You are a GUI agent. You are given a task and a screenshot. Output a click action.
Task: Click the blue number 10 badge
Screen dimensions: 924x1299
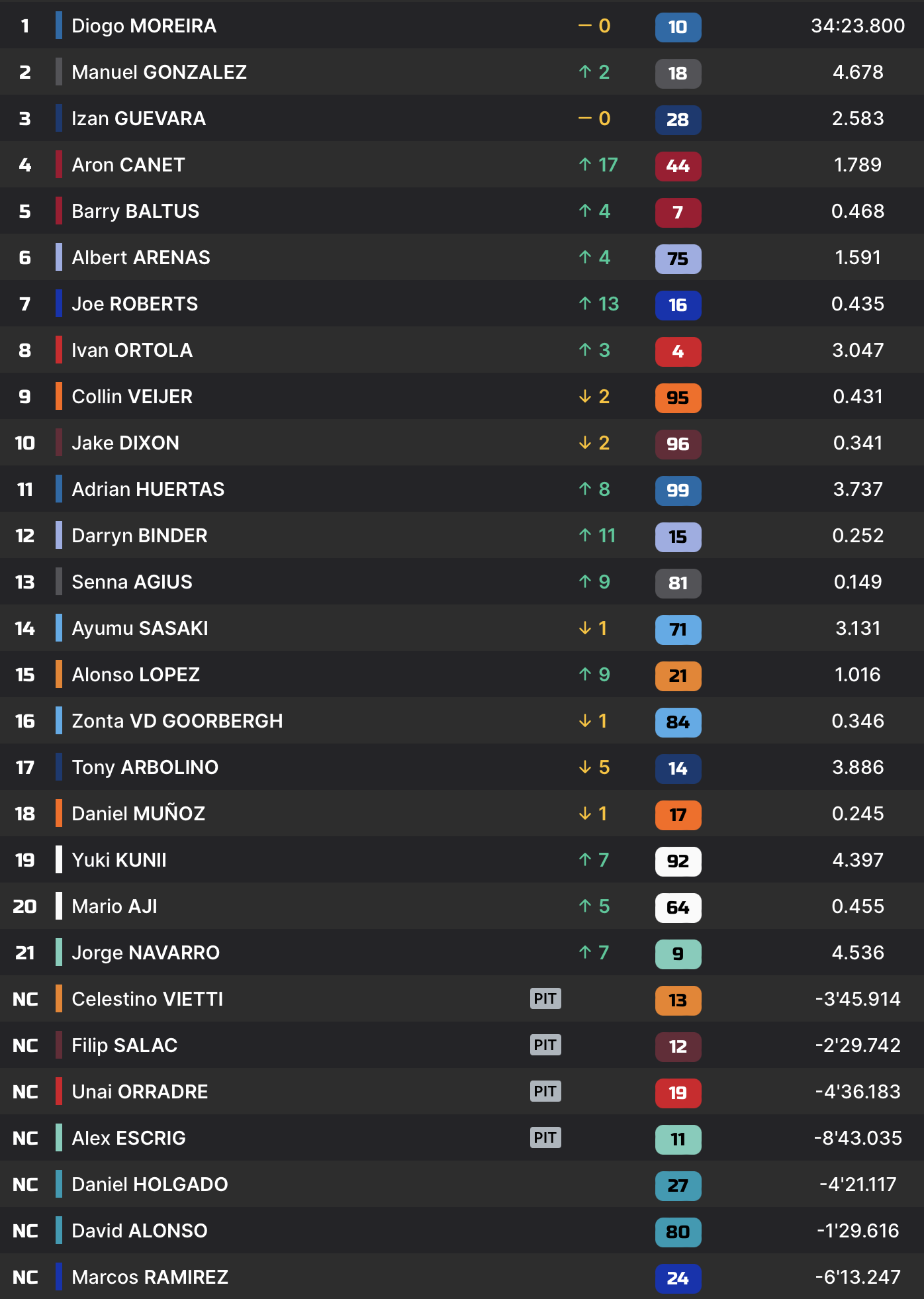tap(678, 27)
